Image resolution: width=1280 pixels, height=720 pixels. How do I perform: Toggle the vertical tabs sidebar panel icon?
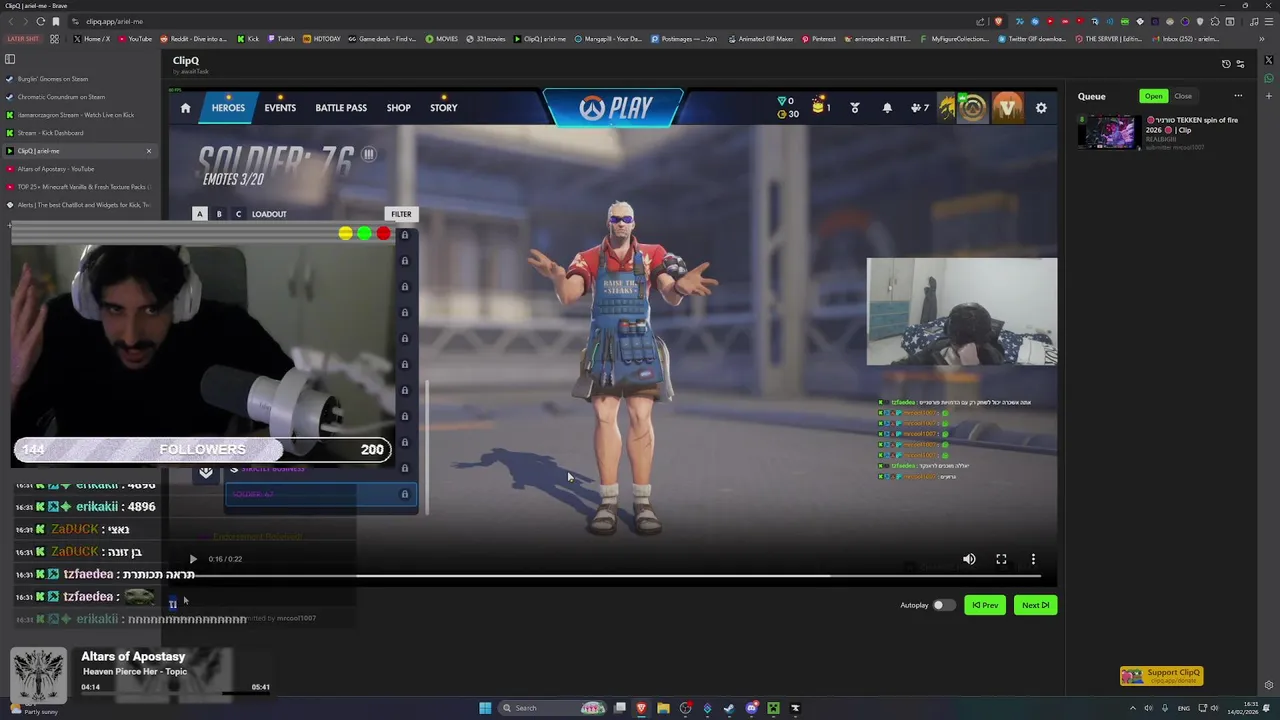coord(10,59)
